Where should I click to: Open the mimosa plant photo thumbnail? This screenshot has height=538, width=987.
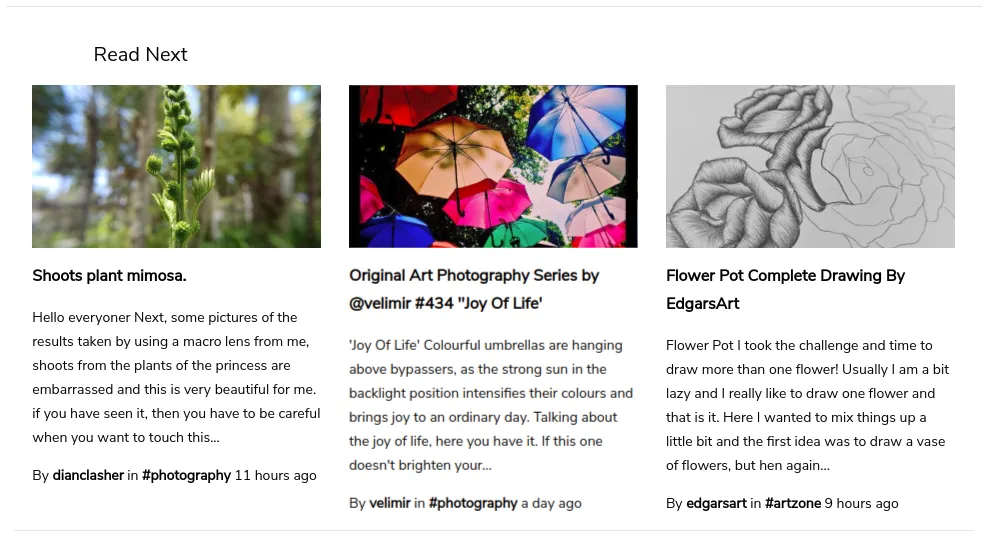(176, 167)
